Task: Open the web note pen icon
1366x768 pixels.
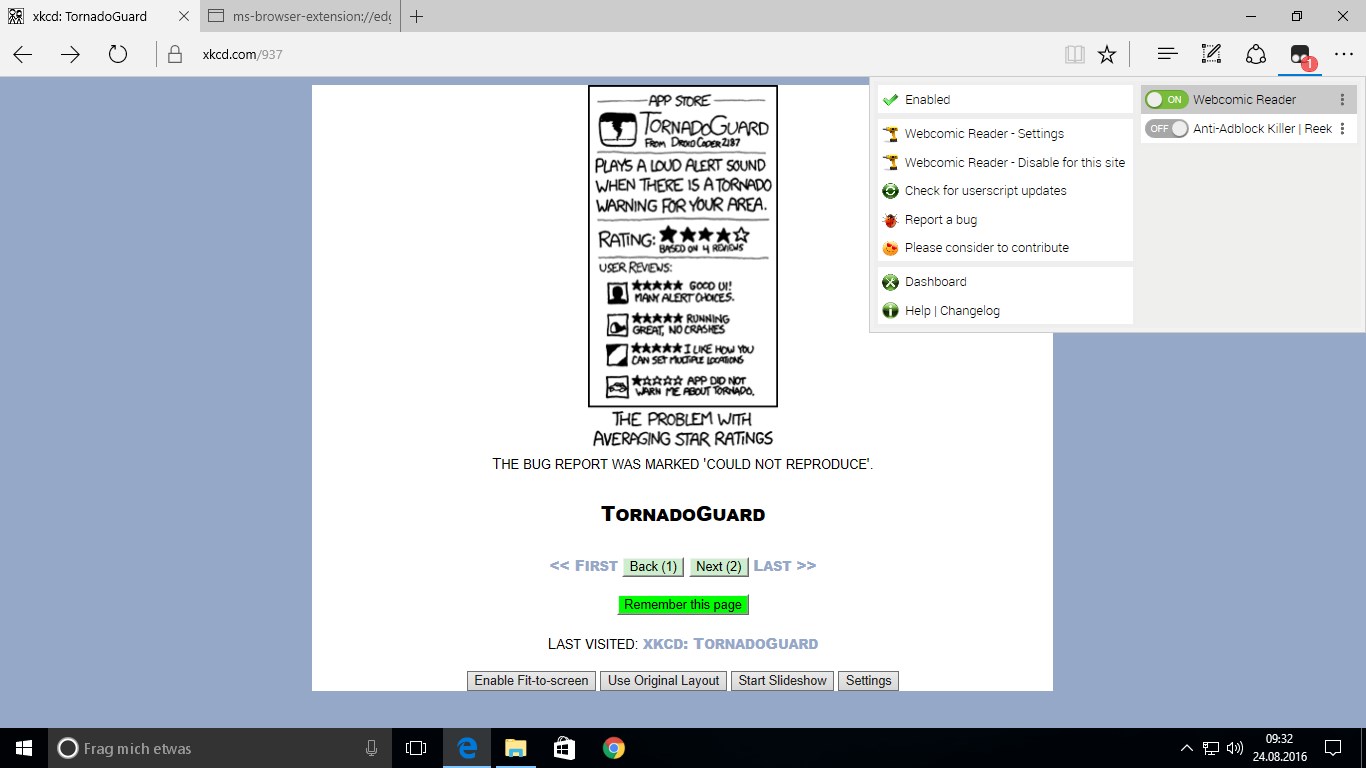Action: click(x=1211, y=55)
